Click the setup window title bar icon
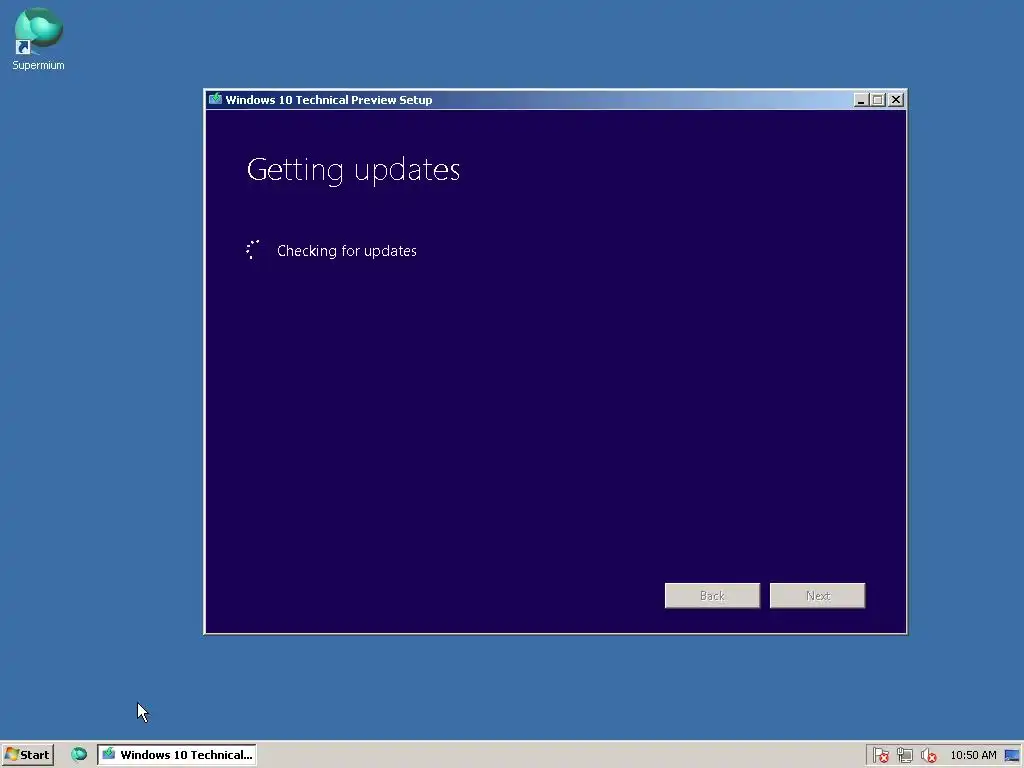The height and width of the screenshot is (768, 1024). [x=216, y=99]
